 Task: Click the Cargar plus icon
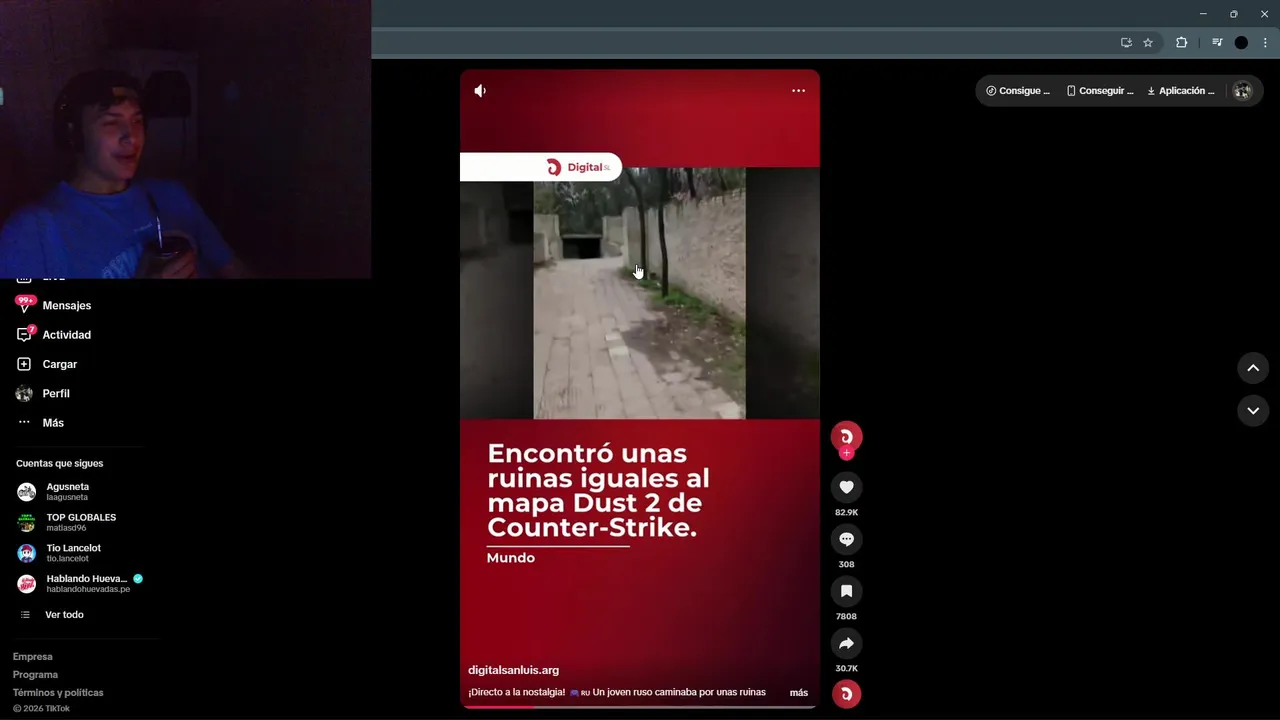click(24, 364)
